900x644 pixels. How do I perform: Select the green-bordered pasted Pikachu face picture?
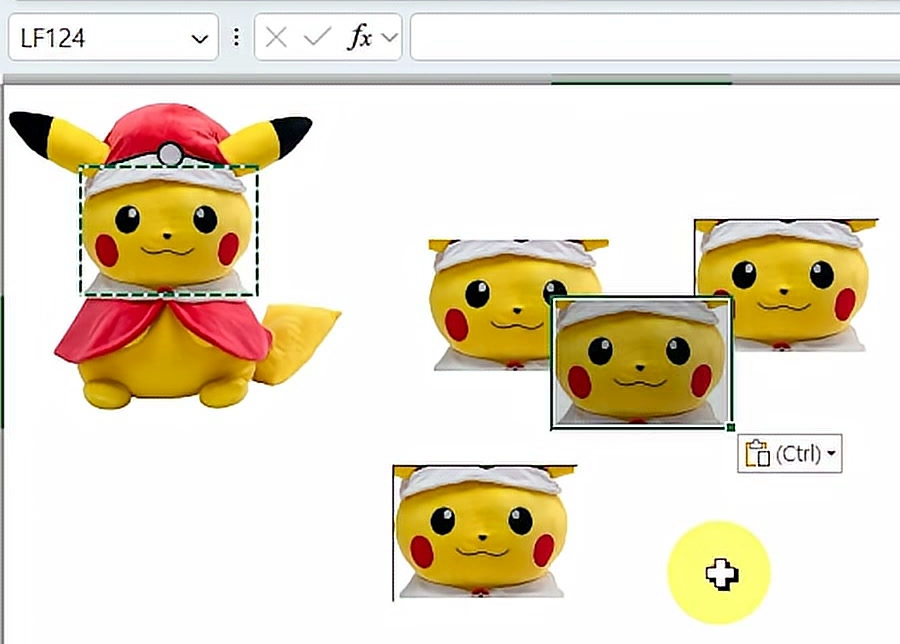[x=641, y=363]
